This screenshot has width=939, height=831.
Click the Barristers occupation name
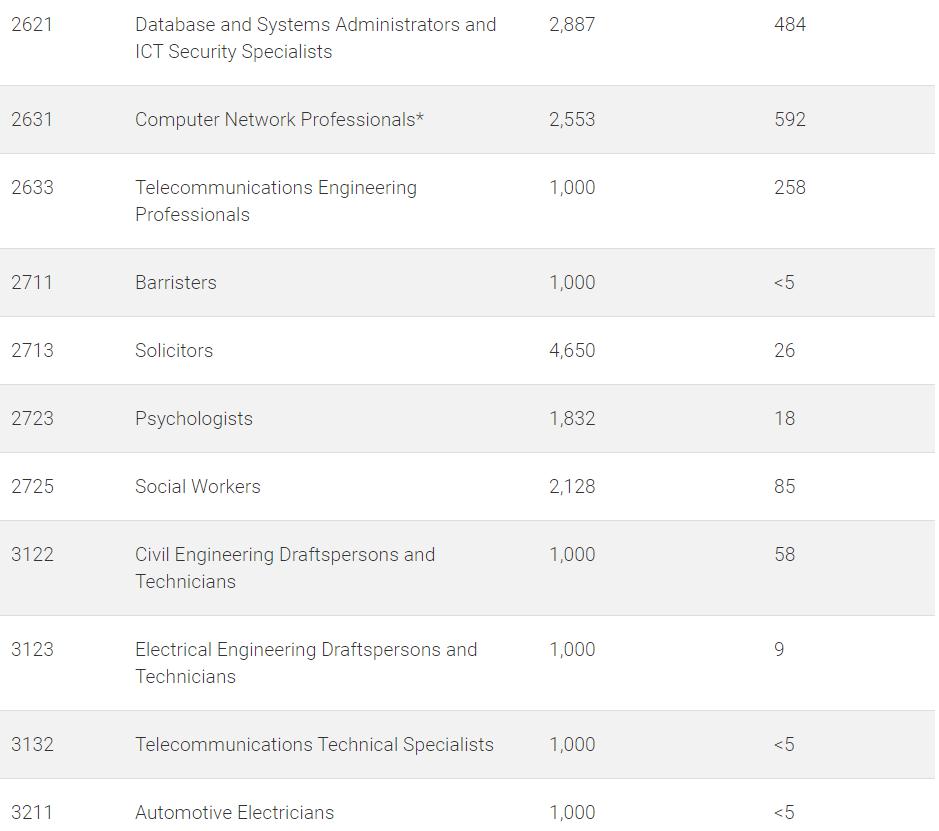click(175, 282)
